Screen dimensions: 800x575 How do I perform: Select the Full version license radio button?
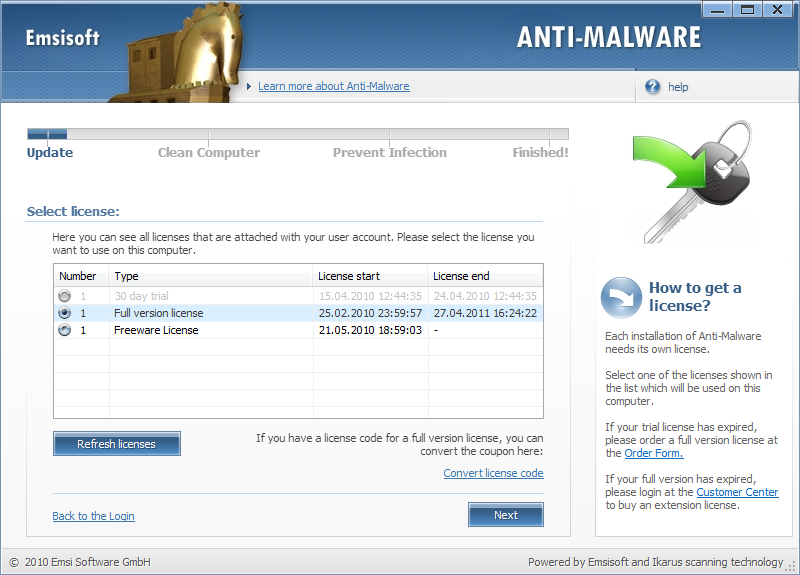(65, 313)
